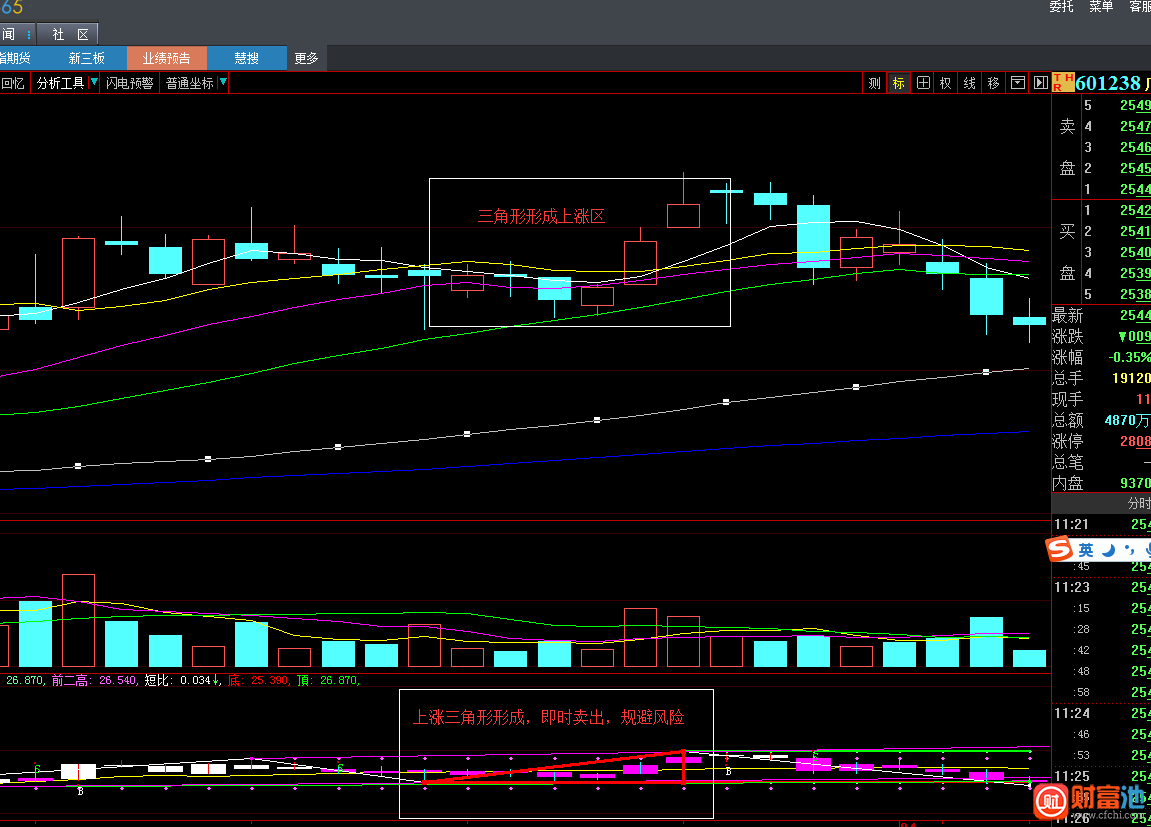Viewport: 1151px width, 827px height.
Task: Expand the 普通坐标 dropdown arrow
Action: (223, 82)
